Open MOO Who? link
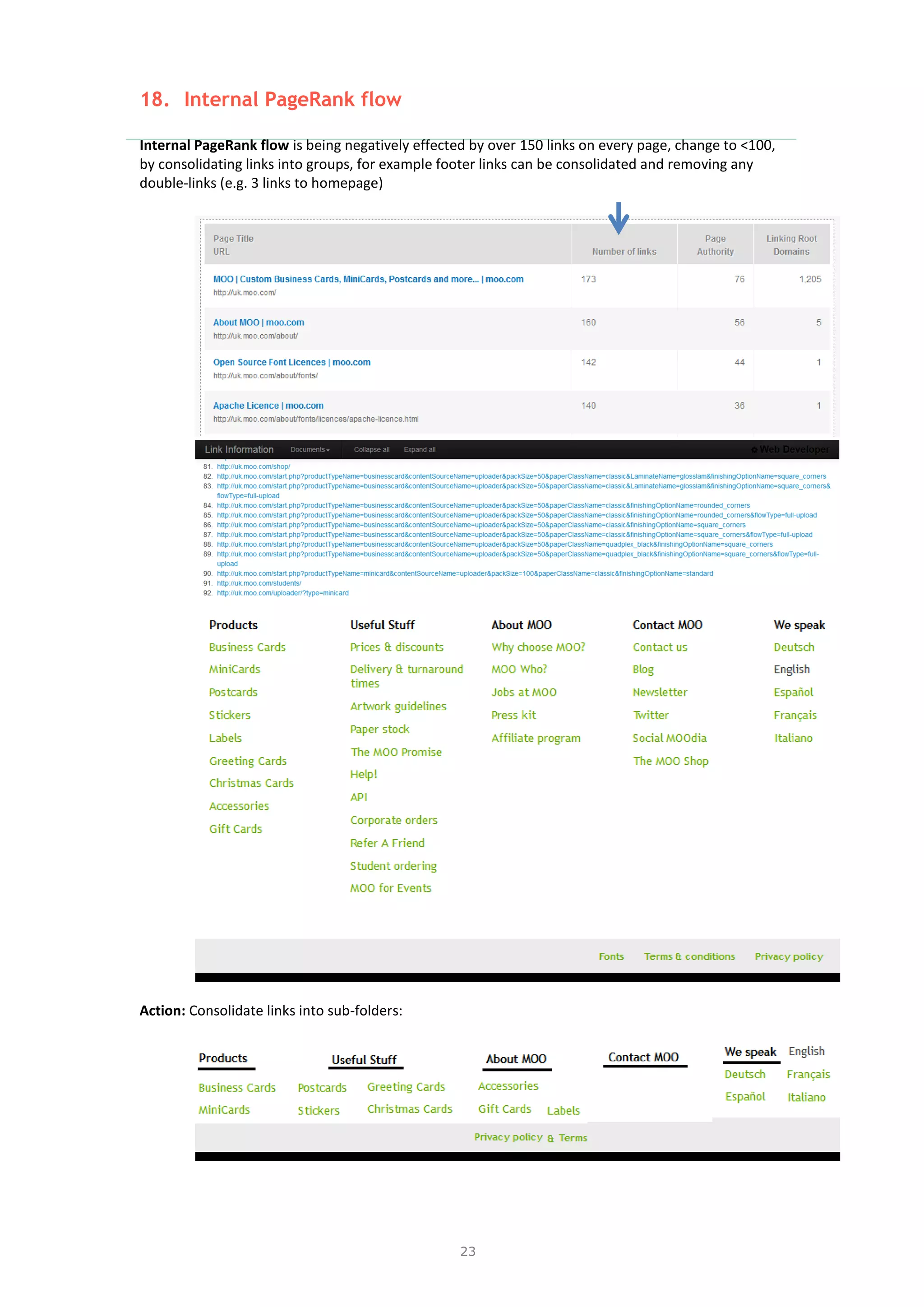The image size is (924, 1307). tap(519, 670)
